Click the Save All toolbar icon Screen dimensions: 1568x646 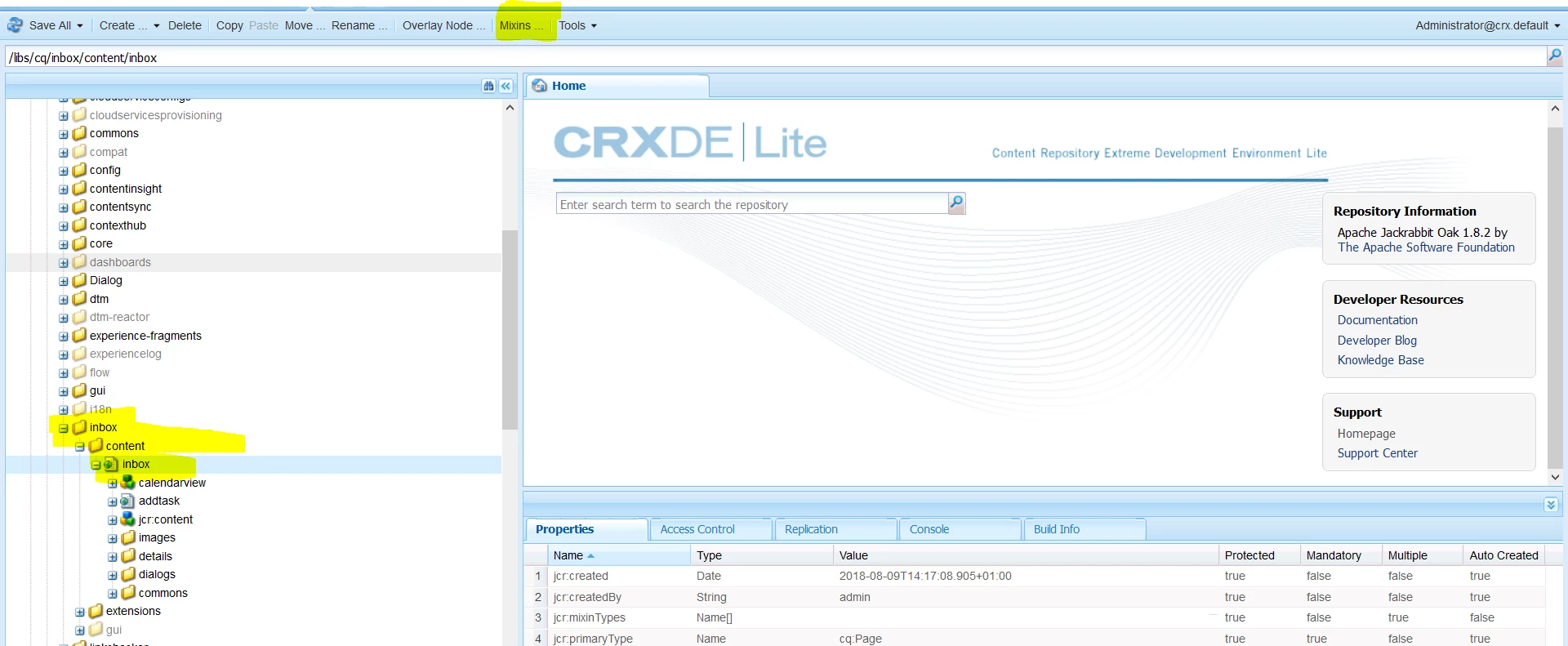point(15,25)
